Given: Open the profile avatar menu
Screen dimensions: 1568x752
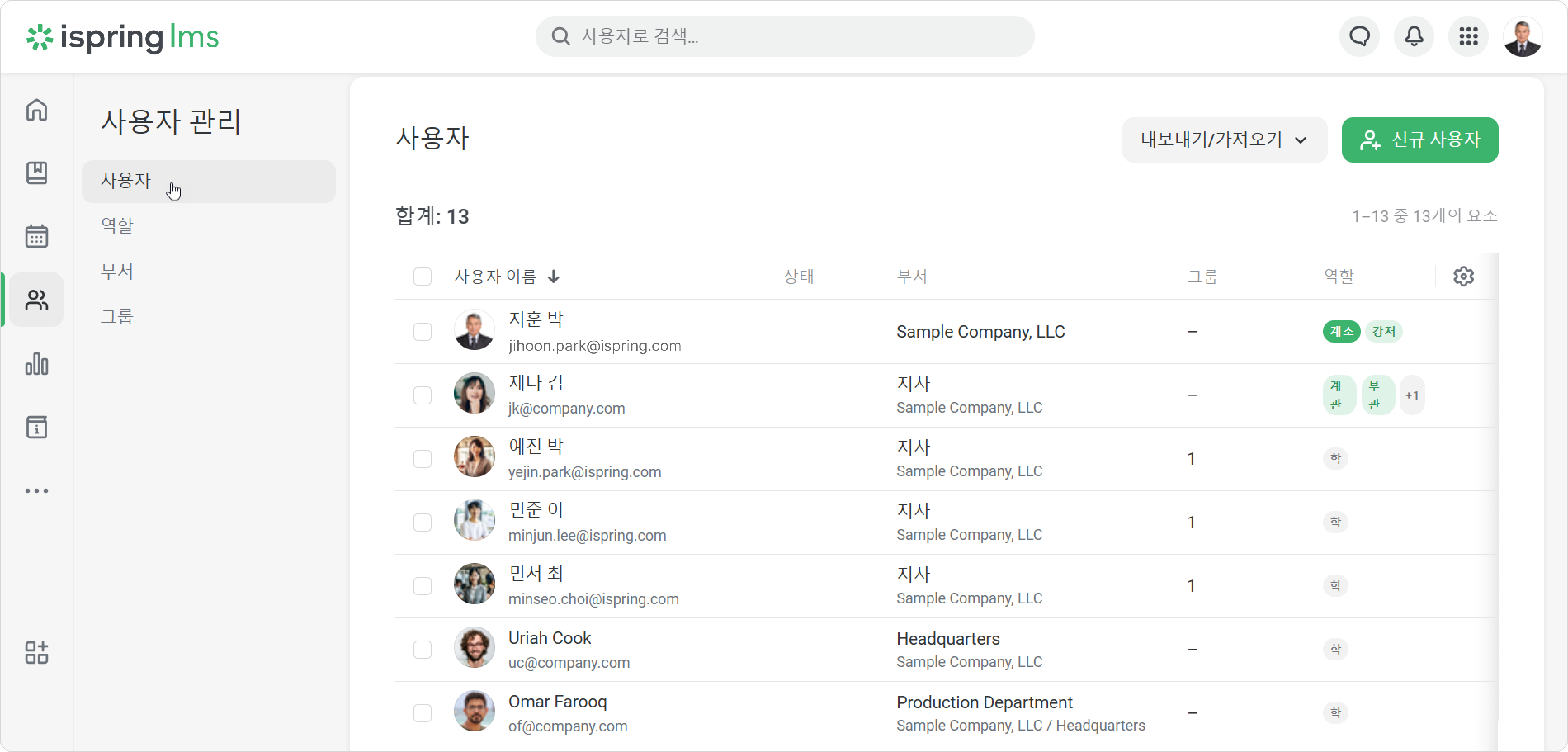Looking at the screenshot, I should click(x=1523, y=37).
